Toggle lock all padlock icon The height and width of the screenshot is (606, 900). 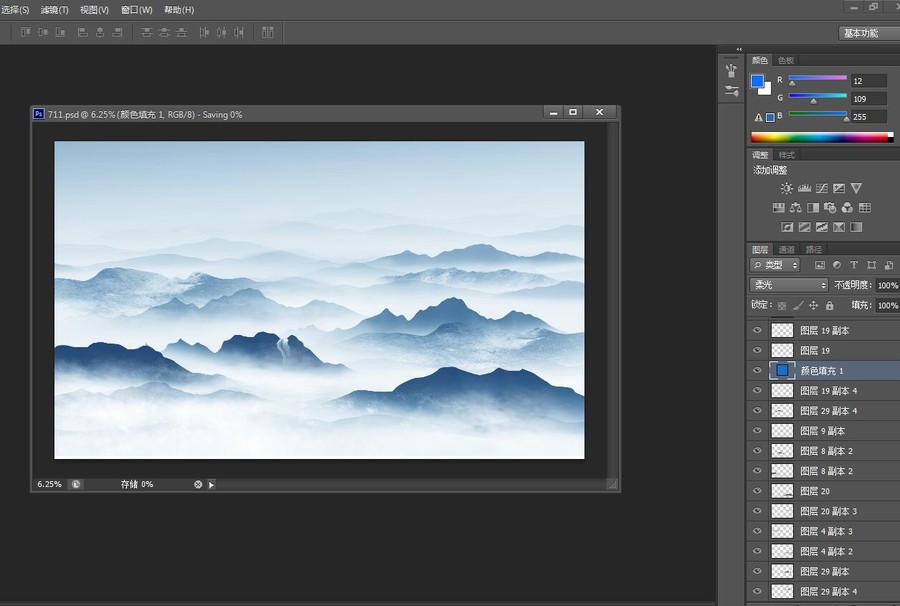pos(829,306)
